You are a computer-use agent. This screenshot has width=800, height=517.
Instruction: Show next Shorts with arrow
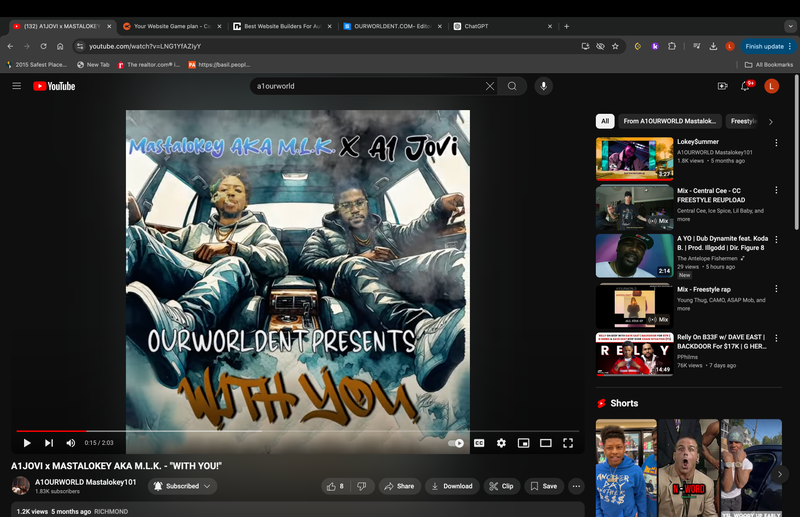(x=780, y=474)
